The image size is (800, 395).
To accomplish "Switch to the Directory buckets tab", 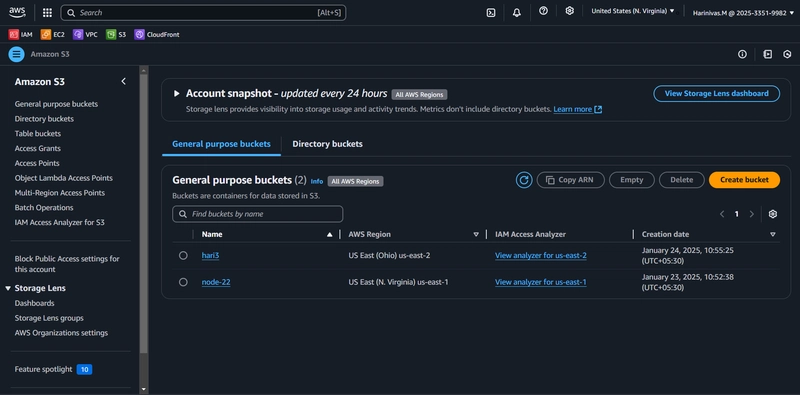I will [328, 144].
